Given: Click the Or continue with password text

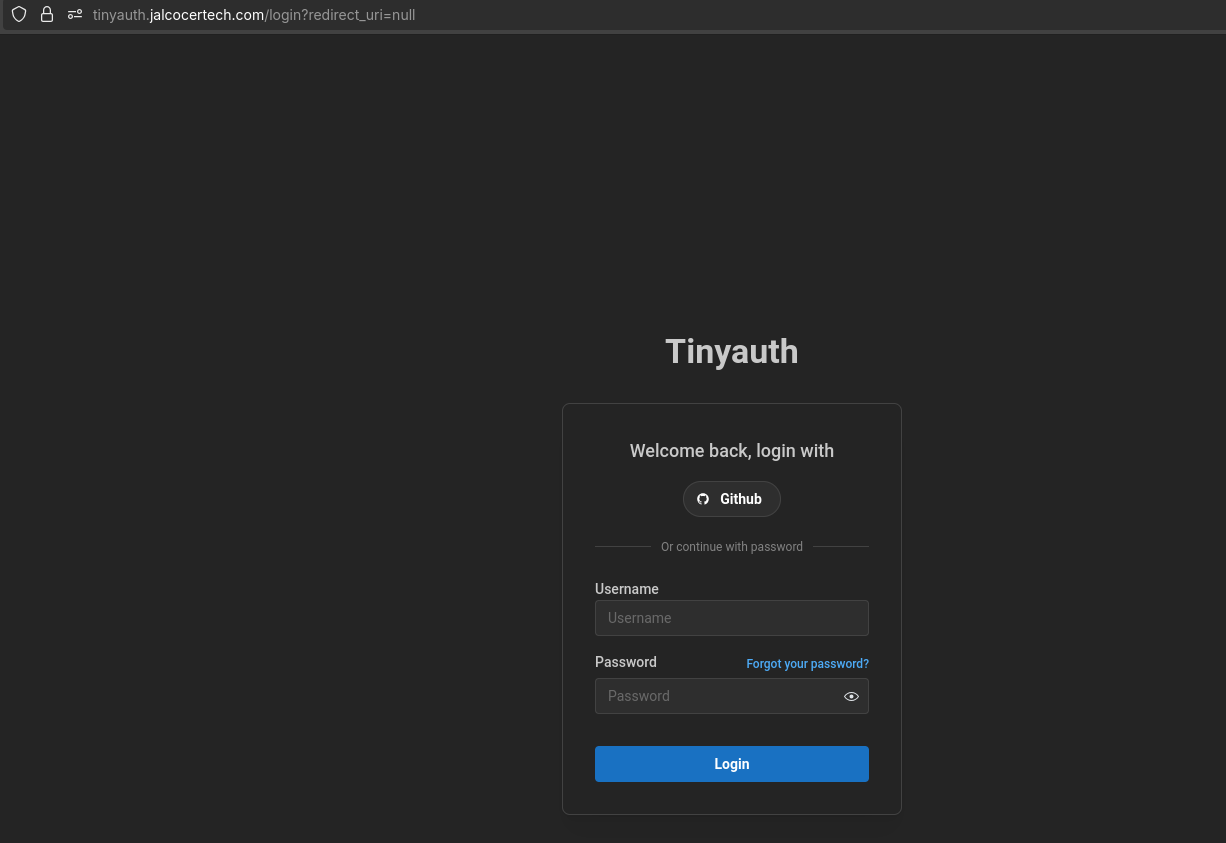Looking at the screenshot, I should 731,547.
